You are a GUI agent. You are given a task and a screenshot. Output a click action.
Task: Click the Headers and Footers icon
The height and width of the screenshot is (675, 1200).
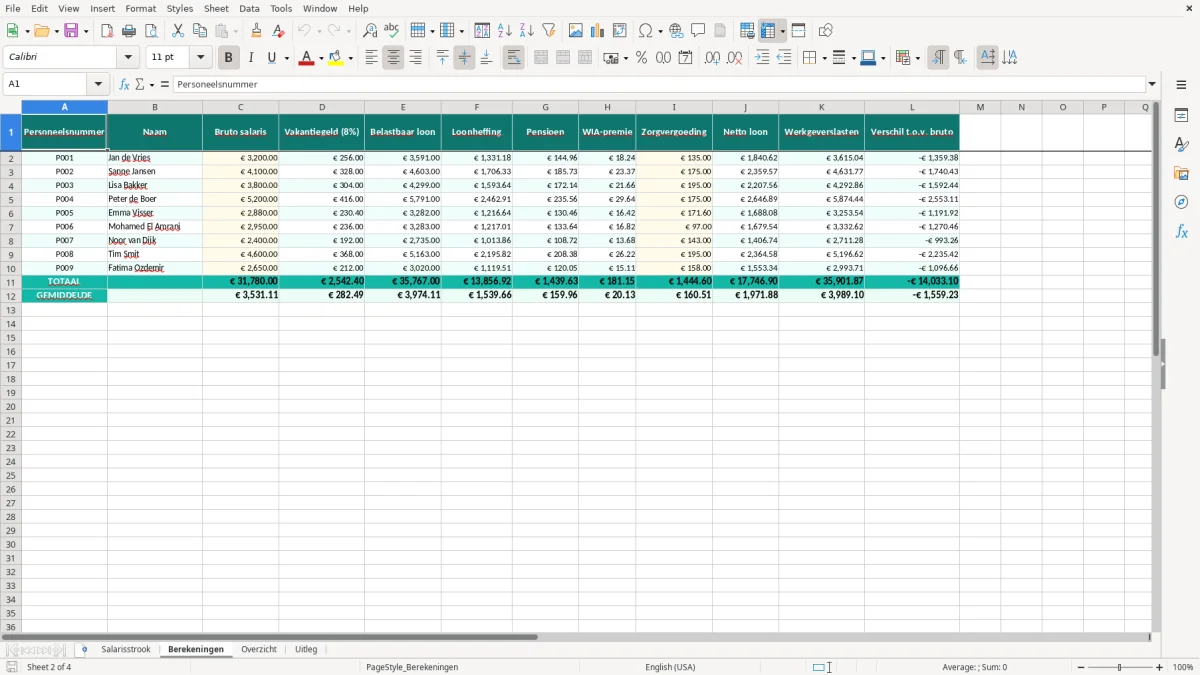click(x=720, y=31)
